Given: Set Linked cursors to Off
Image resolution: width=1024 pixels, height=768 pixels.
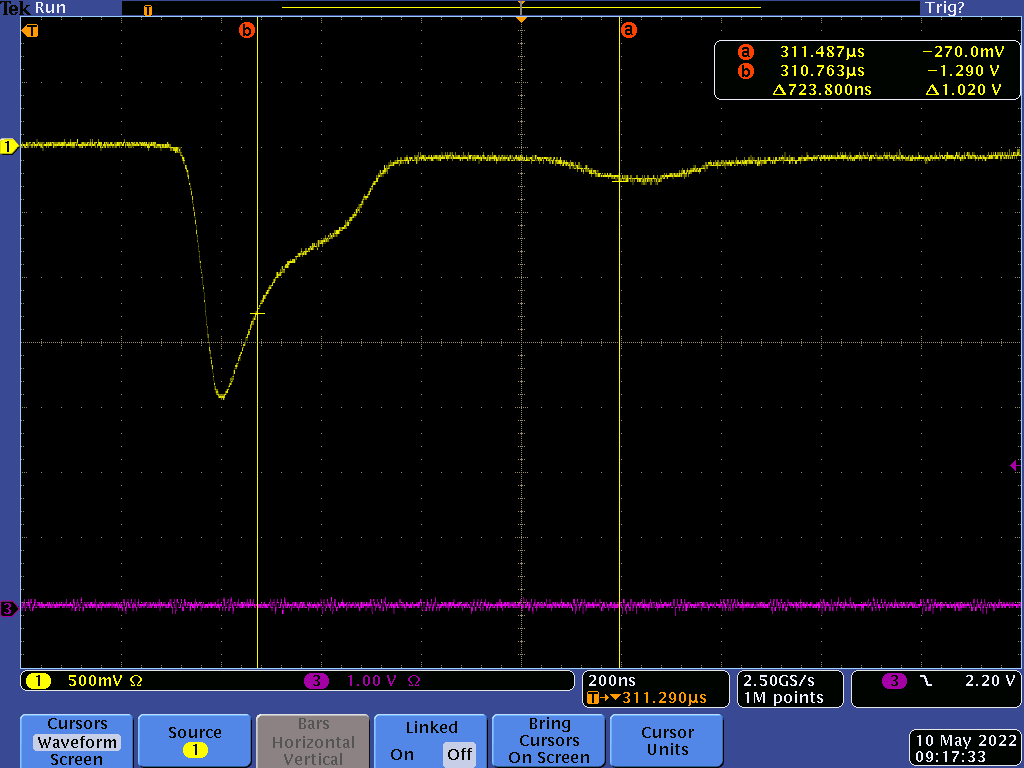Looking at the screenshot, I should click(459, 754).
